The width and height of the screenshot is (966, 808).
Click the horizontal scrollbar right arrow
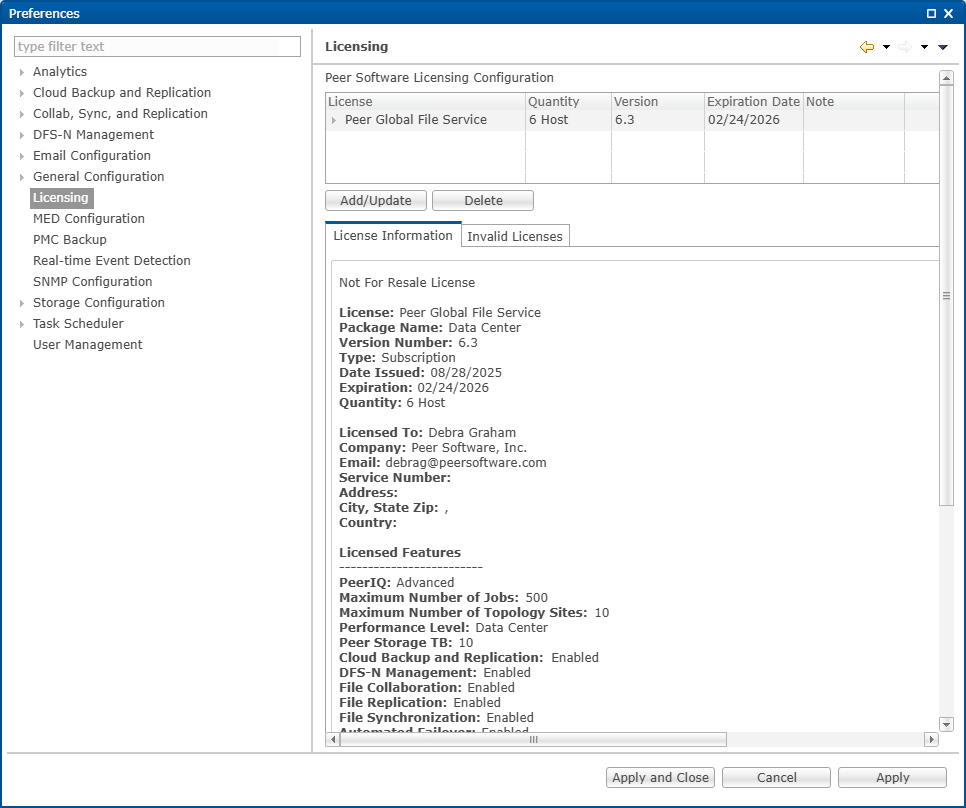pyautogui.click(x=931, y=739)
